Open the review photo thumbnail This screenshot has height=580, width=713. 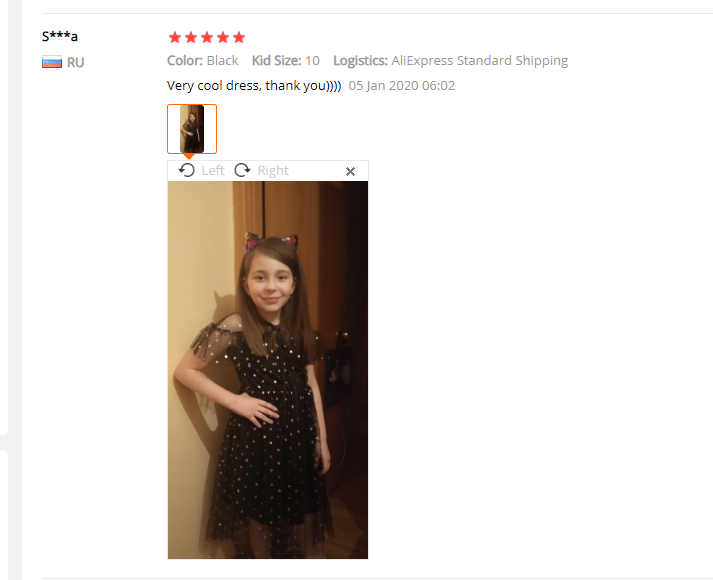[192, 129]
